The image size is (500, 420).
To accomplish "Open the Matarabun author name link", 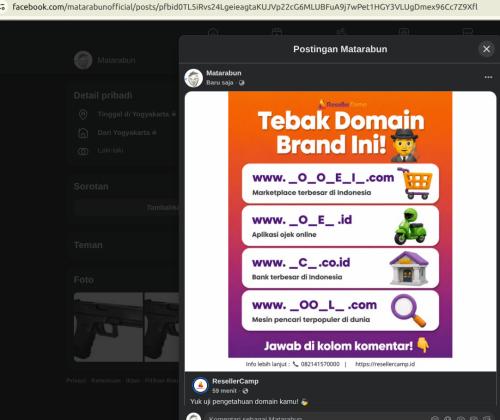I will [x=224, y=73].
